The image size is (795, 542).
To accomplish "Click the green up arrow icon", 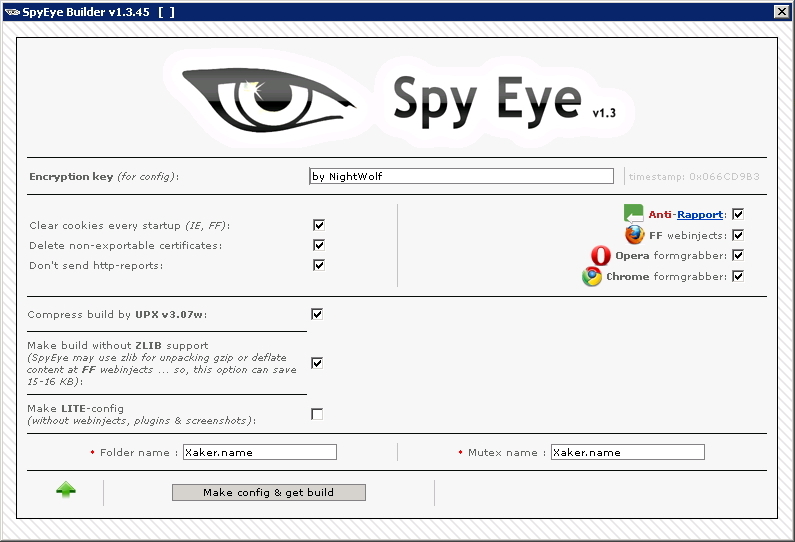I will 66,490.
